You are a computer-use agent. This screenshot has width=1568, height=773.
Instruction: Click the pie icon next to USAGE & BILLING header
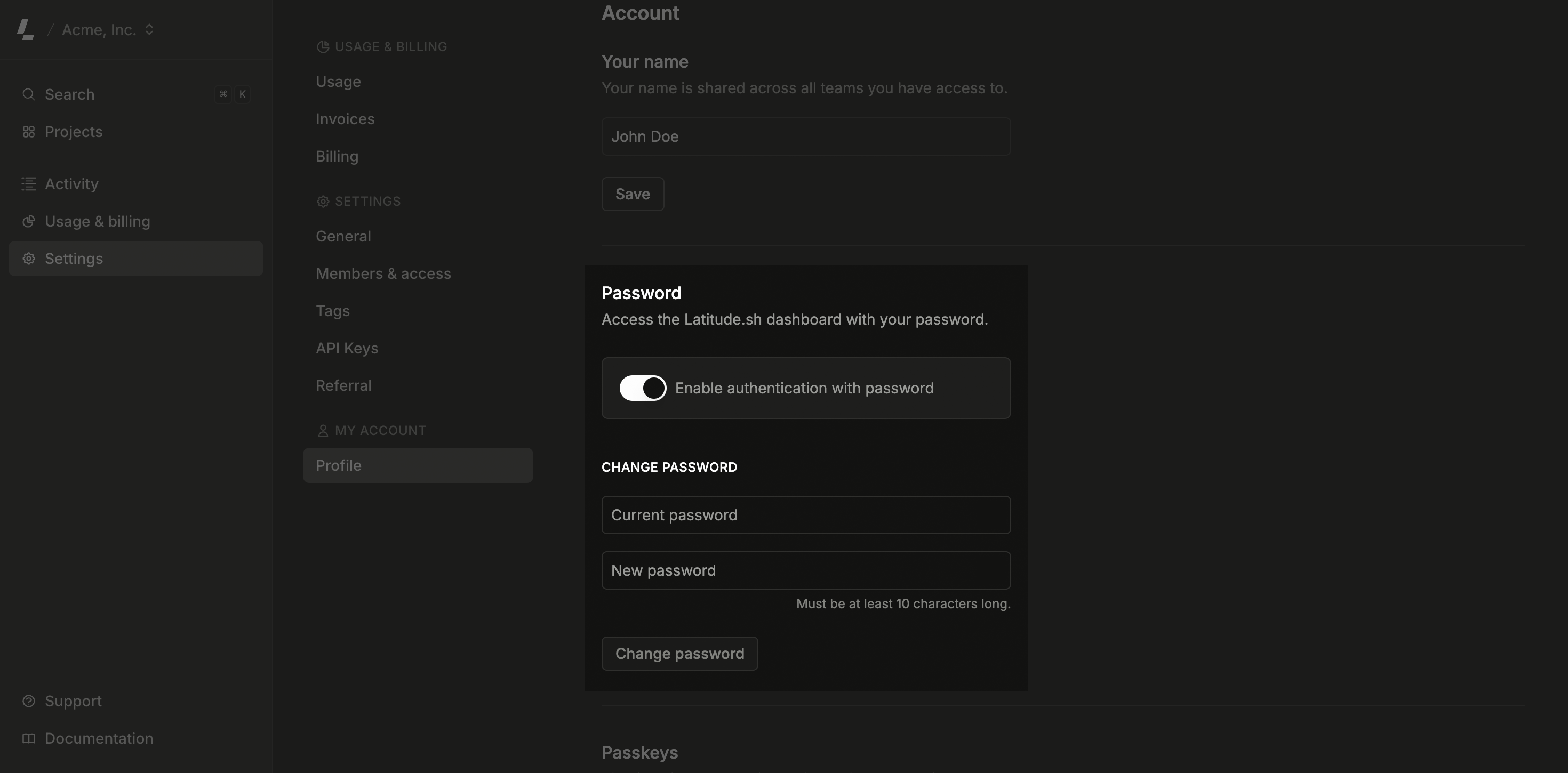(323, 46)
